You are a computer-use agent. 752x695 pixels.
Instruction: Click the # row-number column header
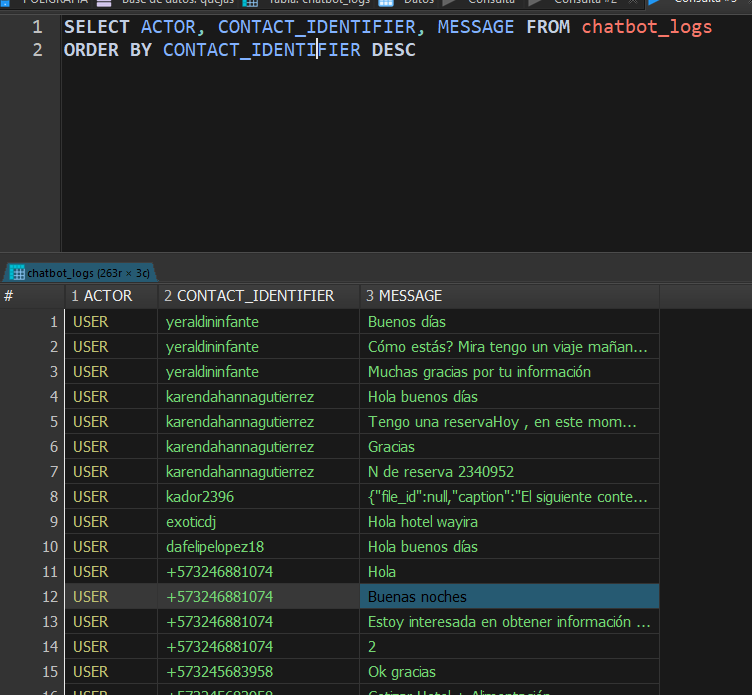[x=10, y=296]
